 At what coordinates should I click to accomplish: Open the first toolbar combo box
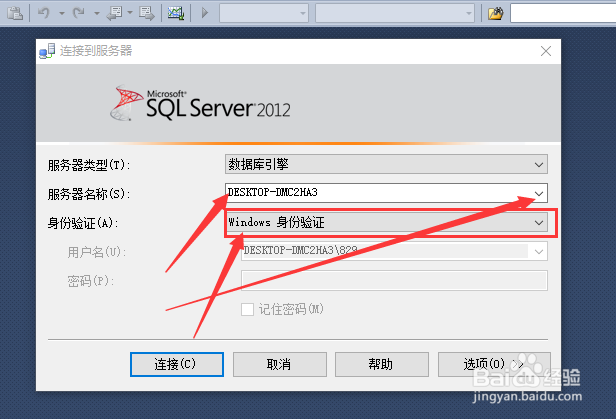point(264,13)
